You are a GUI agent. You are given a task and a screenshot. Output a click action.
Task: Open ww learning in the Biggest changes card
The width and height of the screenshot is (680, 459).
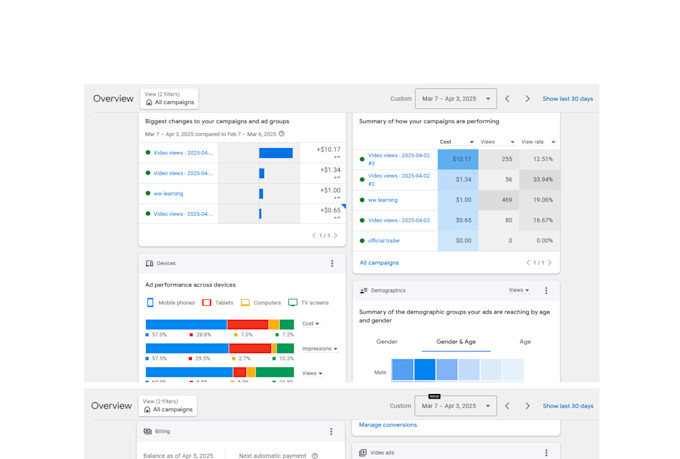tap(168, 193)
